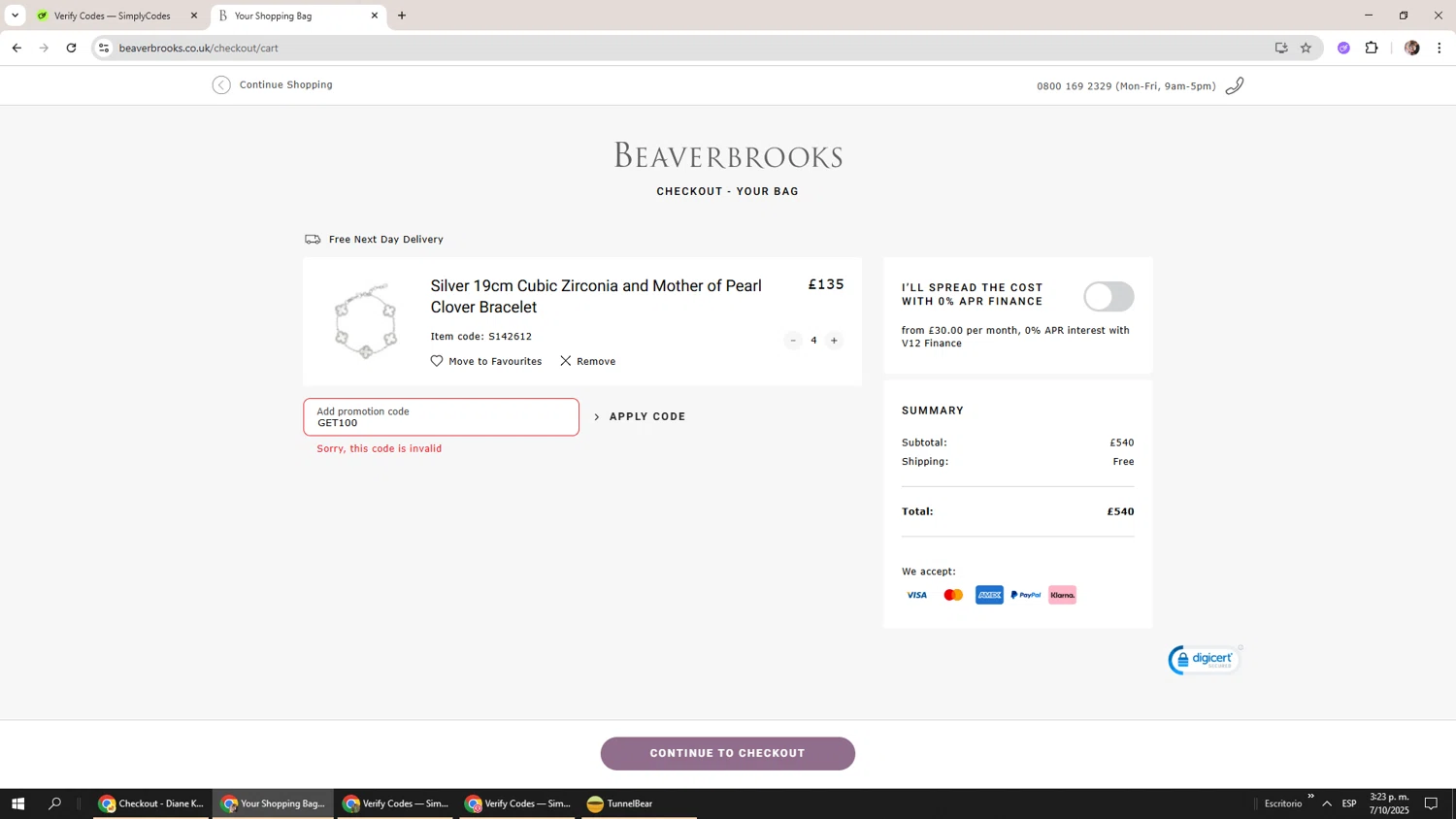Click the delivery truck icon
Viewport: 1456px width, 819px height.
[x=313, y=239]
